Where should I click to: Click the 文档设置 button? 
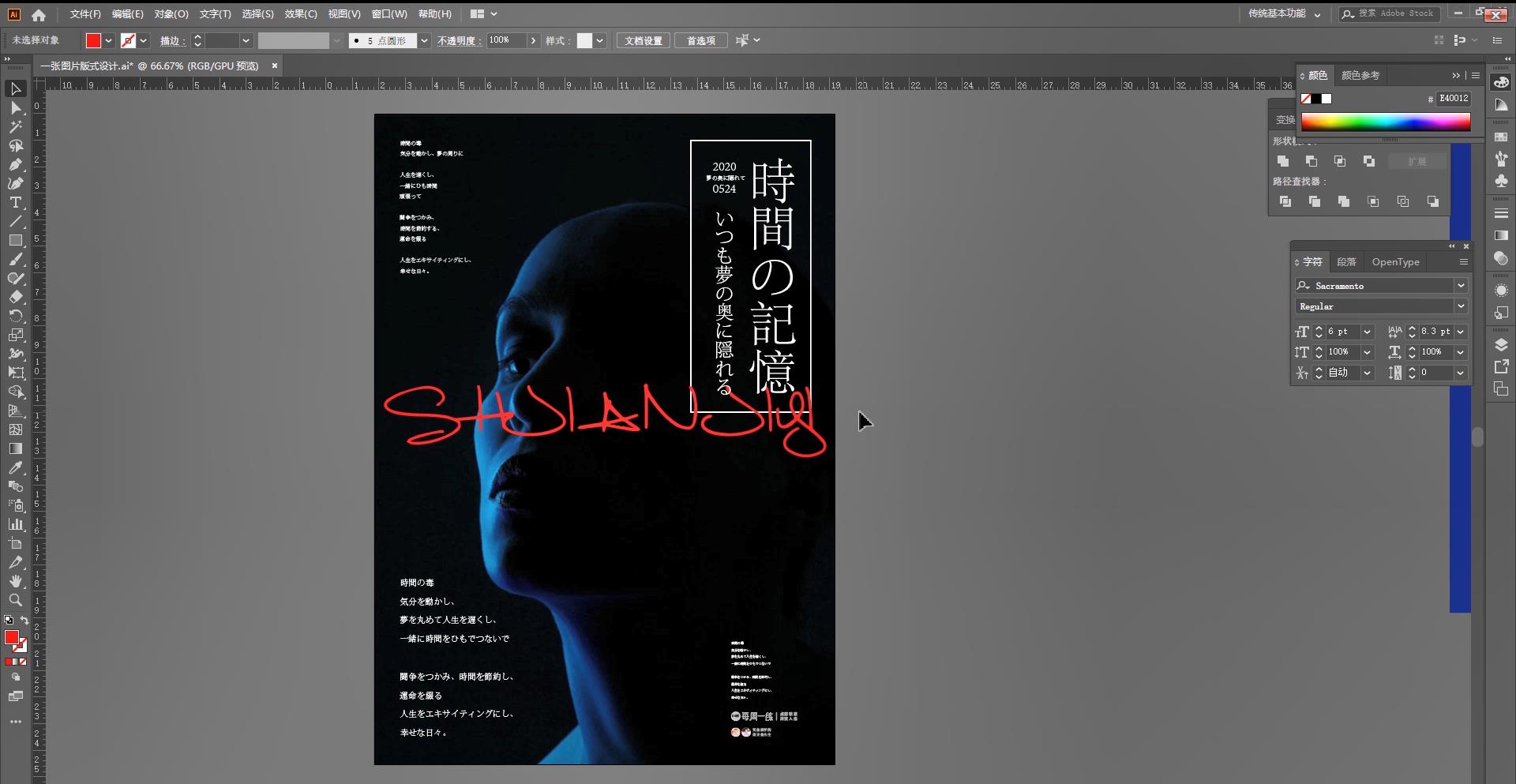[644, 40]
